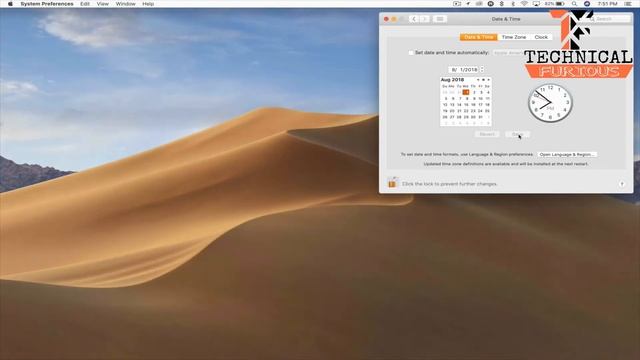Open the help question mark button

tap(622, 184)
